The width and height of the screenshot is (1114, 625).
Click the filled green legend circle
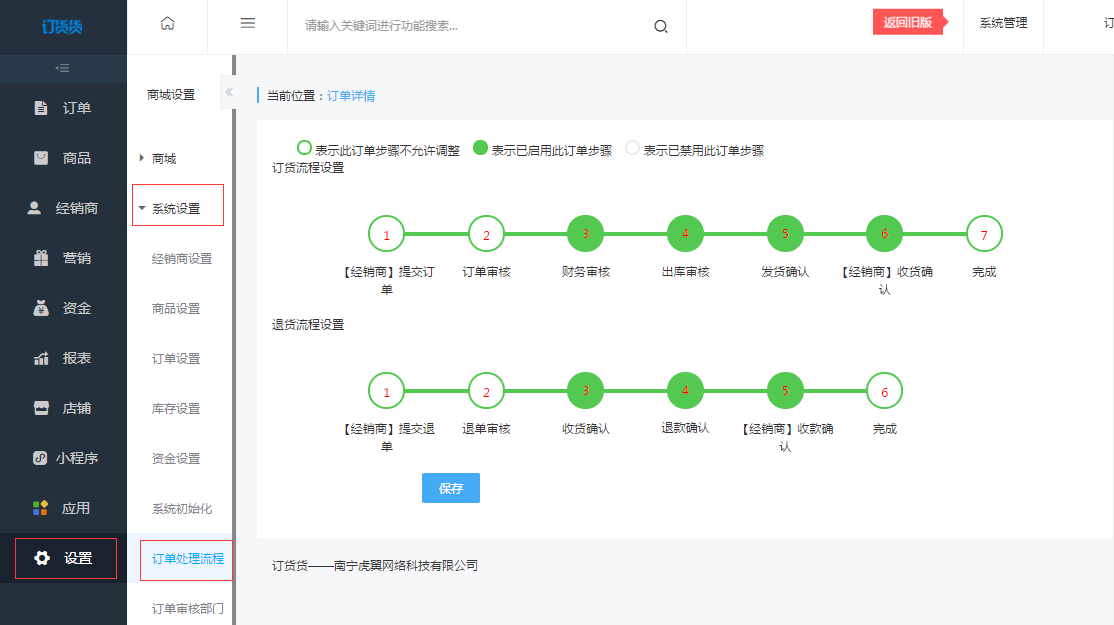(480, 148)
